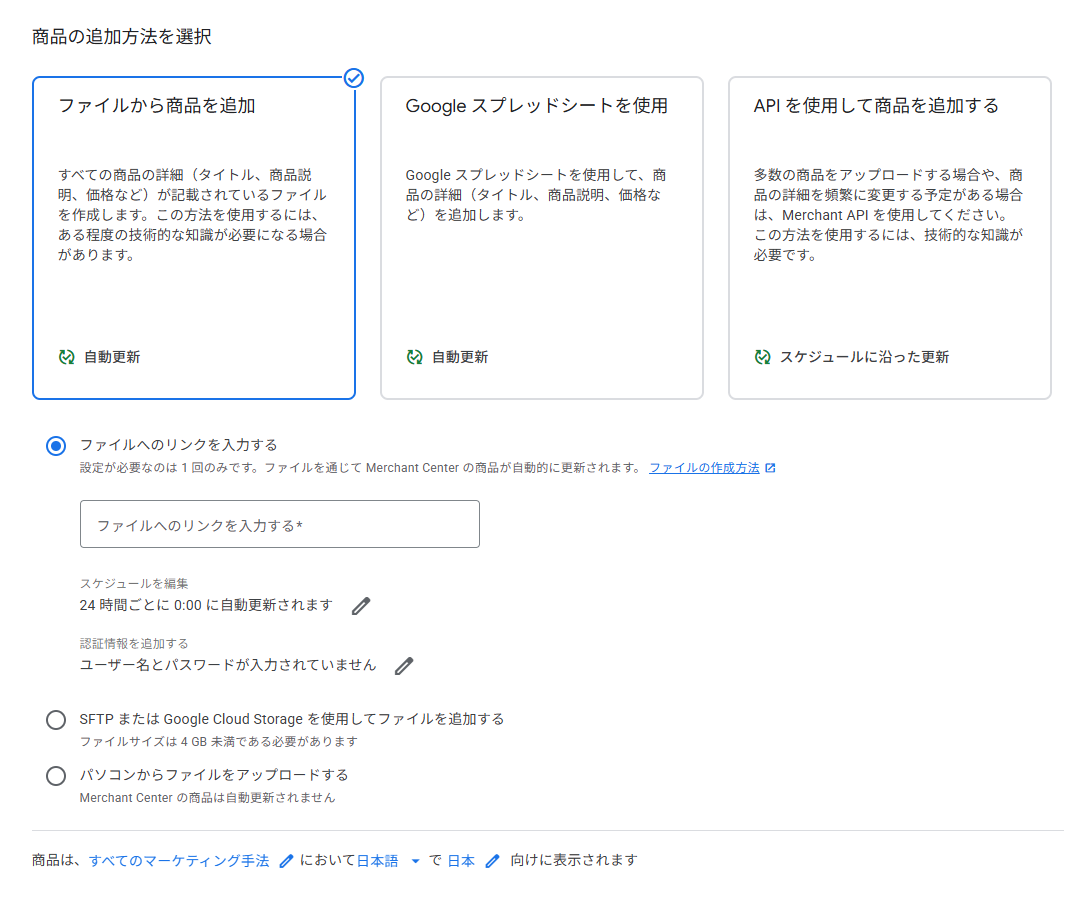The width and height of the screenshot is (1082, 901).
Task: Click スケジュールに沿った更新 label in API card
Action: (x=864, y=357)
